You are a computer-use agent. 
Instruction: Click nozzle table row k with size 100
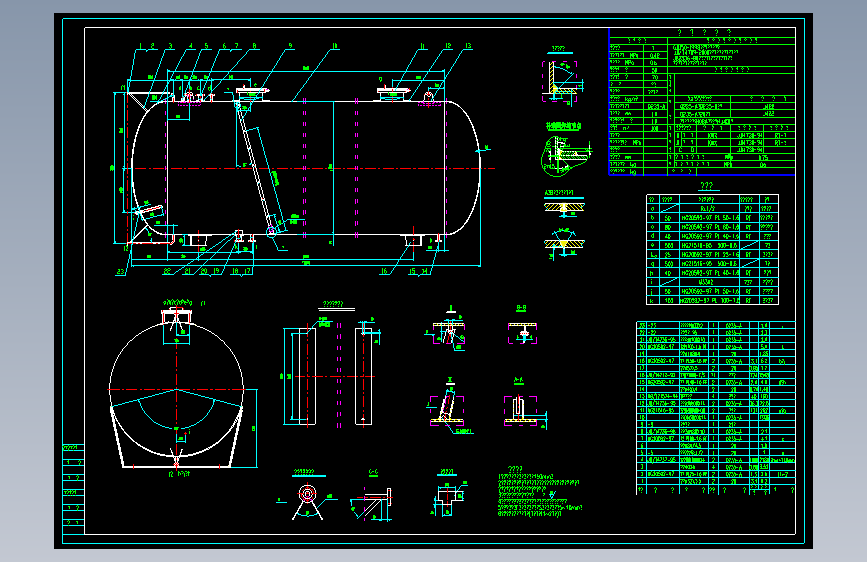(712, 300)
